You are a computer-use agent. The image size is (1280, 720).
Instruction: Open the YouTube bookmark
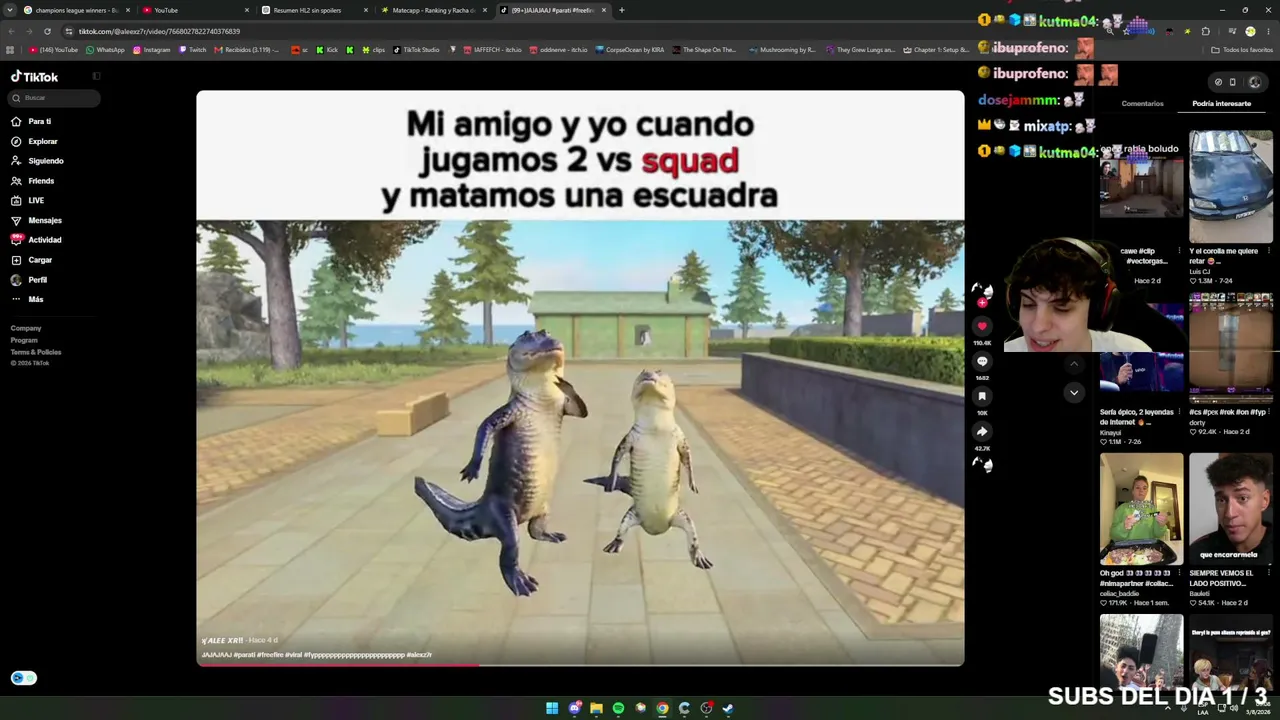coord(54,50)
